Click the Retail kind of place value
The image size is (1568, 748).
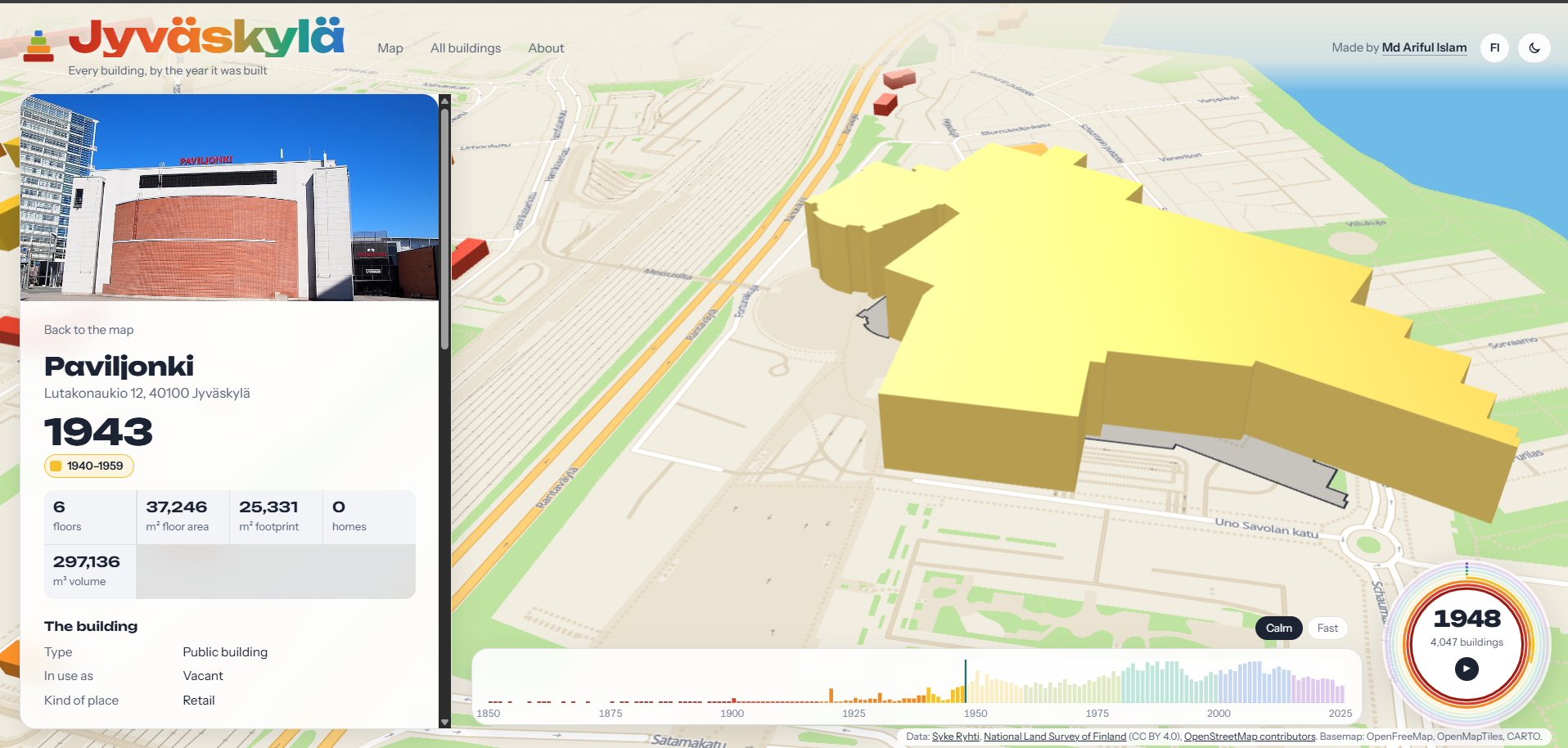coord(199,701)
